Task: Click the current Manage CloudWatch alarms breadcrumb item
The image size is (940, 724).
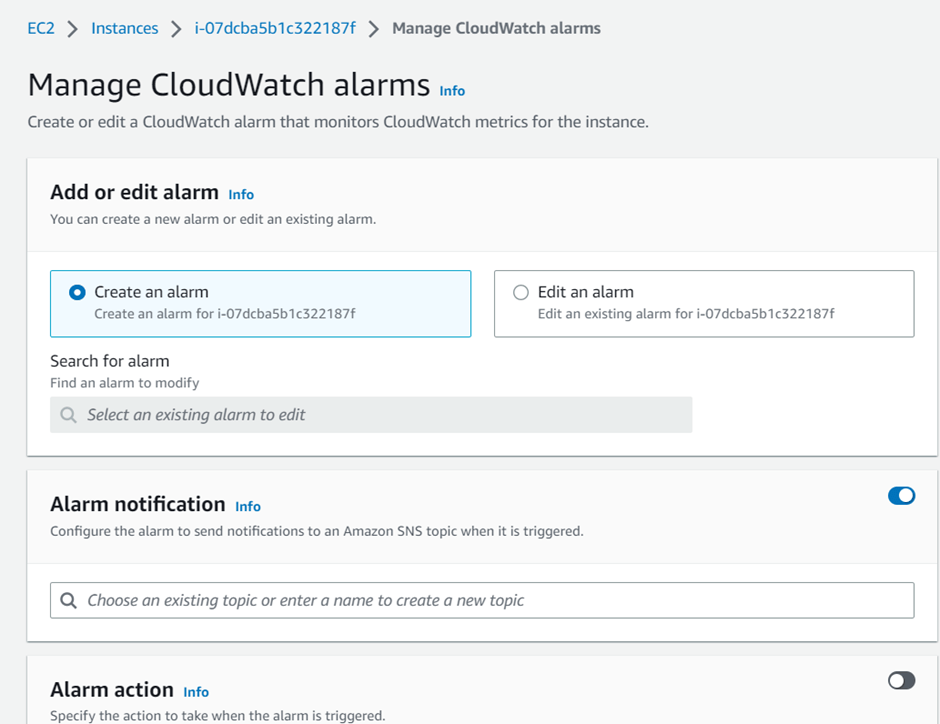Action: tap(496, 28)
